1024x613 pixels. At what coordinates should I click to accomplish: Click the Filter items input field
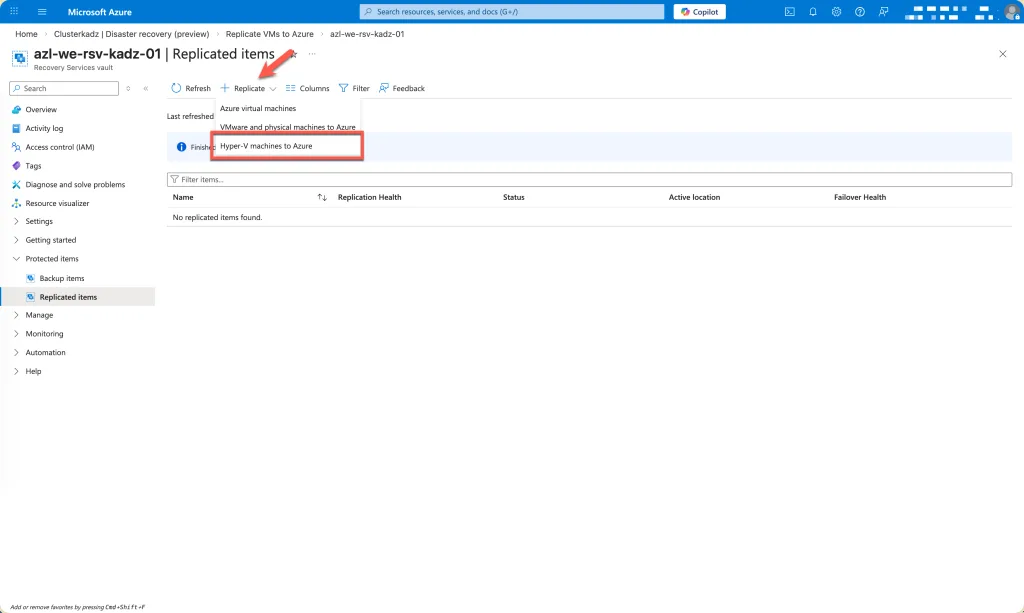[589, 180]
